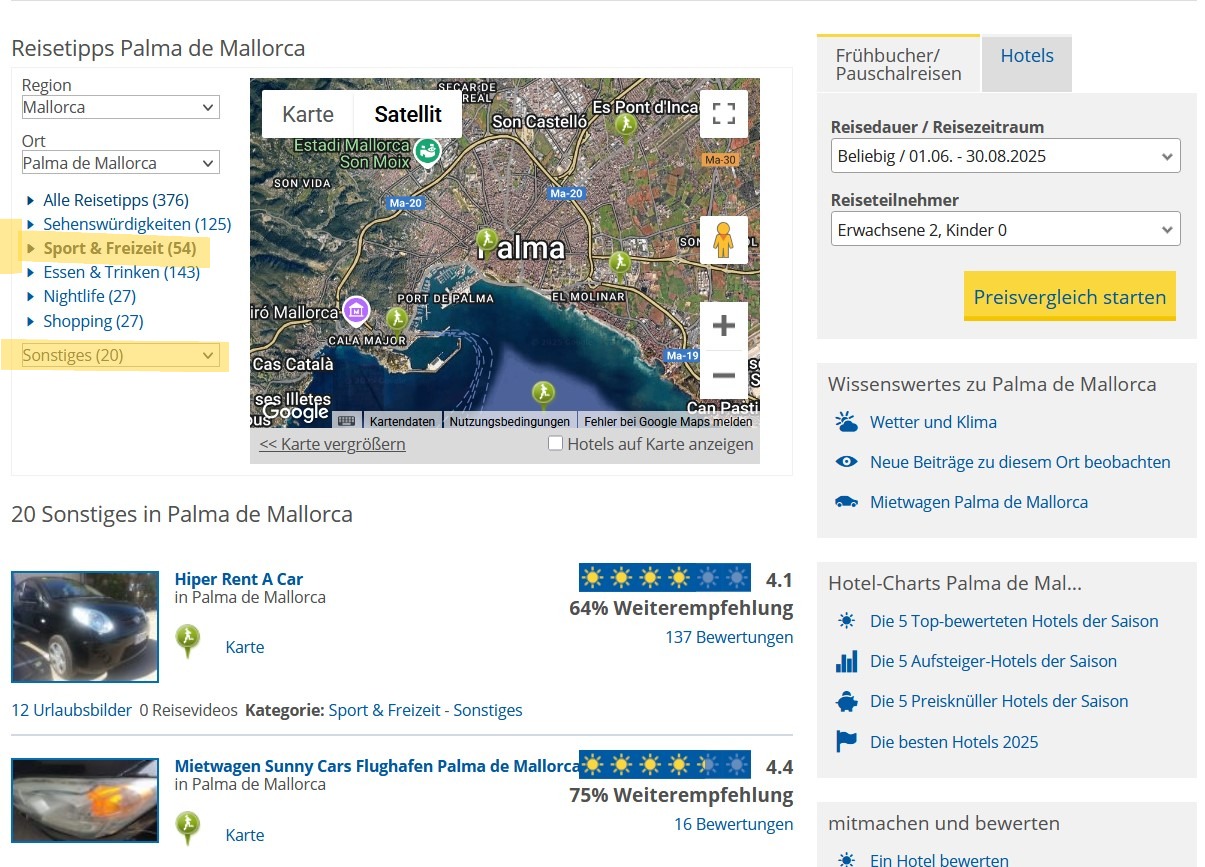Click the green Estadi Mallorca Son Moix marker
Image resolution: width=1205 pixels, height=867 pixels.
[427, 151]
